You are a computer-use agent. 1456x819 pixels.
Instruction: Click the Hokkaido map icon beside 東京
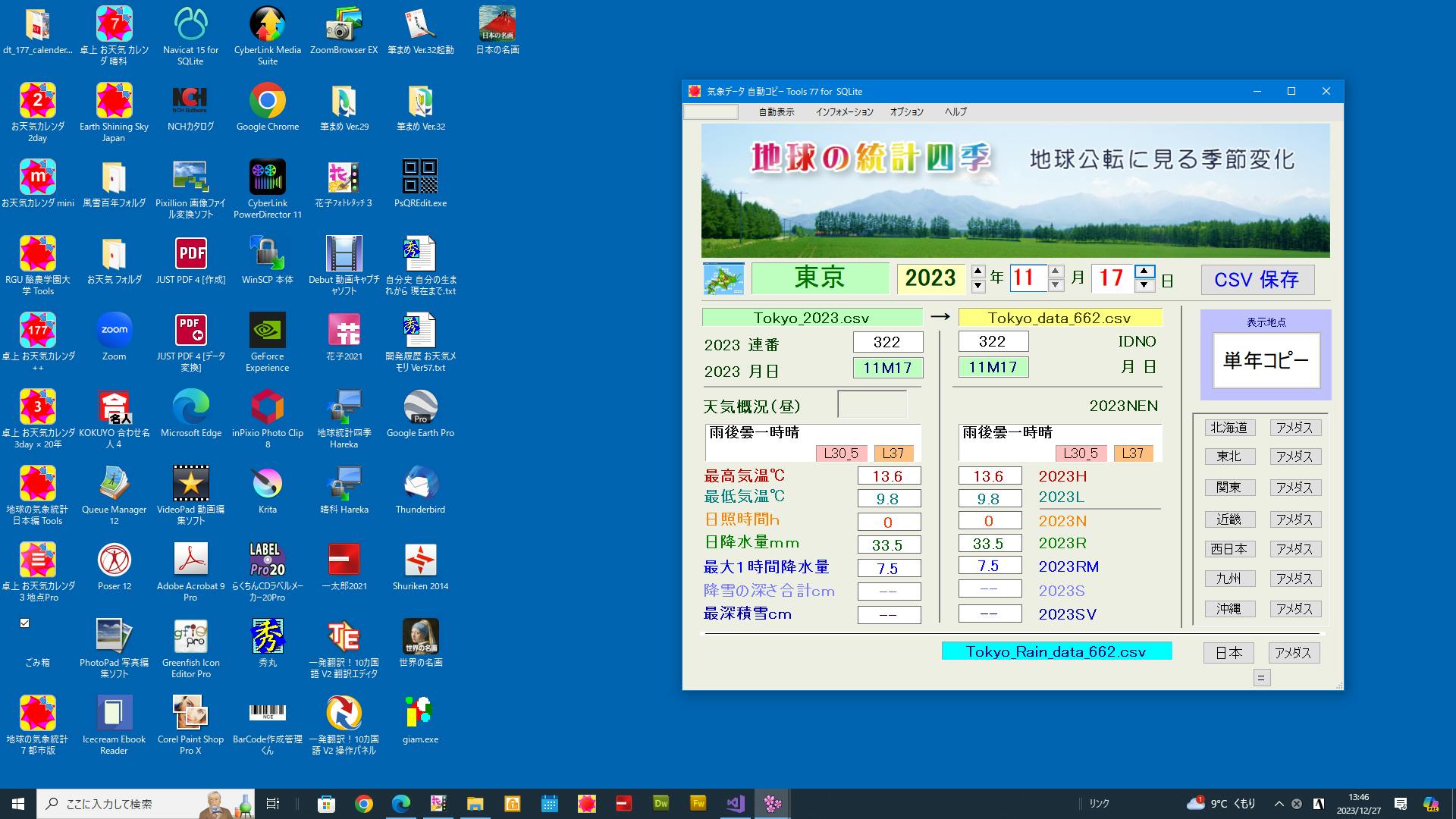point(723,279)
